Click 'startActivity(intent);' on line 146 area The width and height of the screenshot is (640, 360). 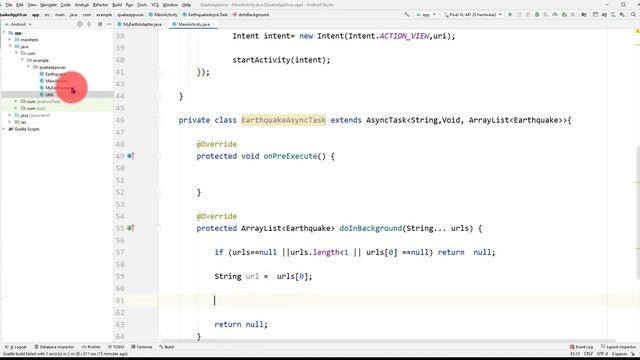coord(281,60)
